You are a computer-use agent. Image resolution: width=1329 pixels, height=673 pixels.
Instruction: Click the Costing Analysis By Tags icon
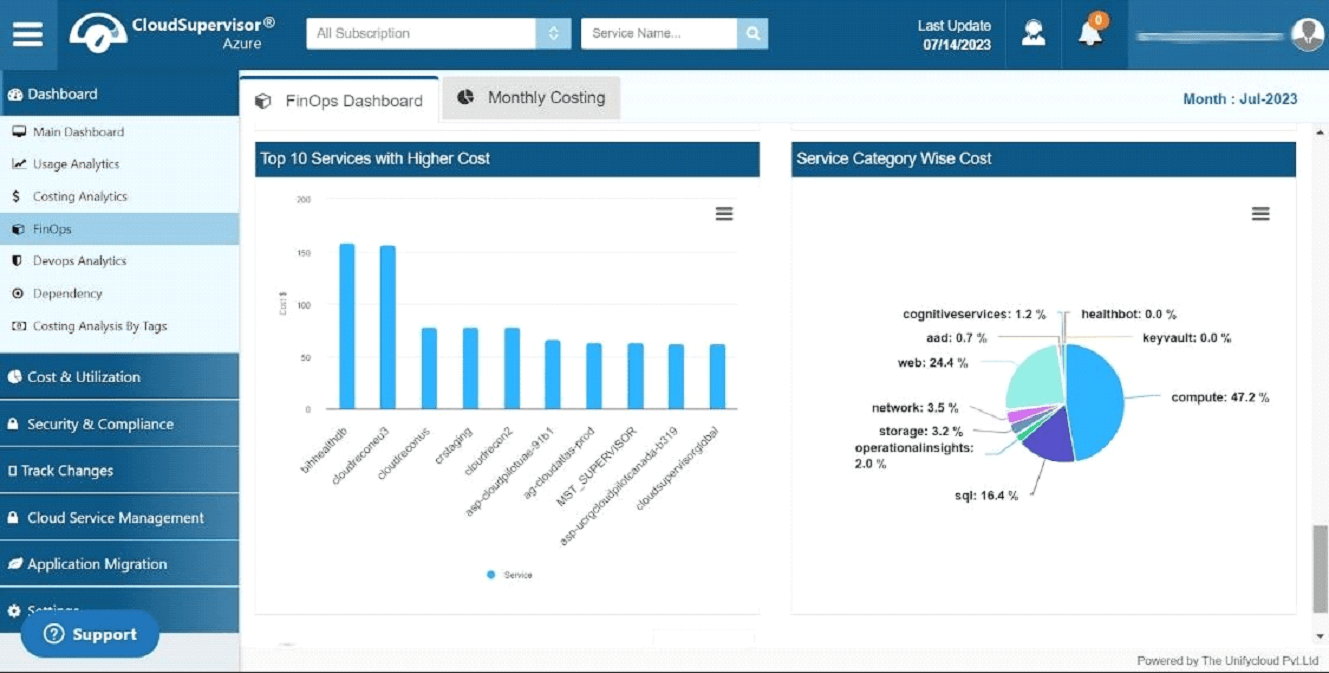18,326
